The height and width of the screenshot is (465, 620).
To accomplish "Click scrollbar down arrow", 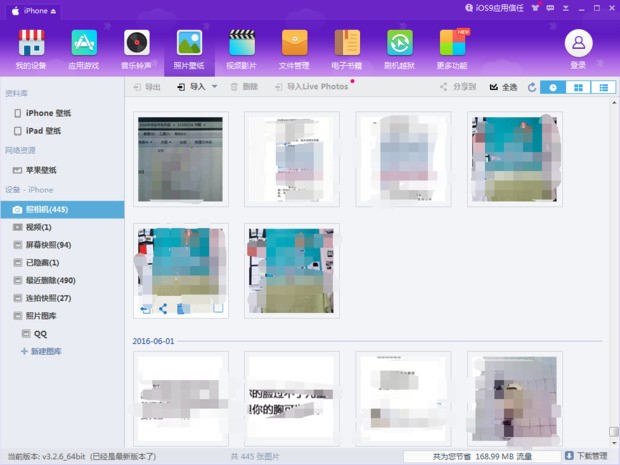I will tap(614, 443).
